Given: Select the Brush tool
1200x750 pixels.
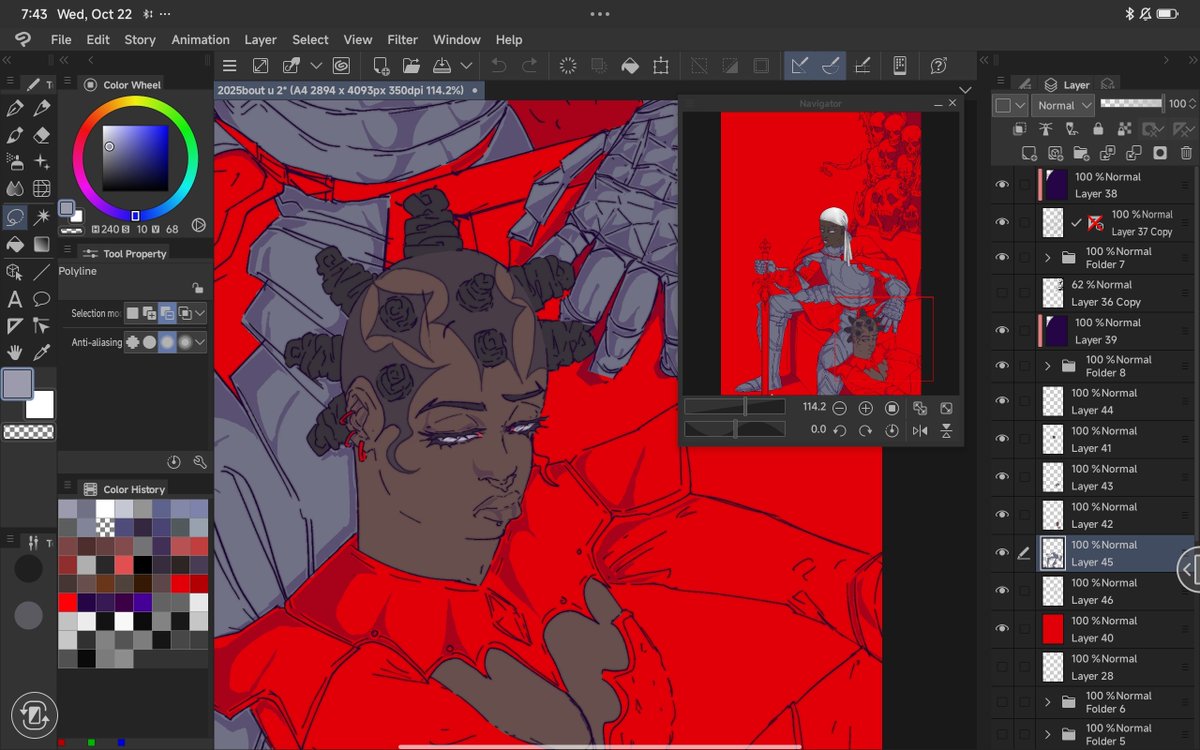Looking at the screenshot, I should pyautogui.click(x=15, y=135).
